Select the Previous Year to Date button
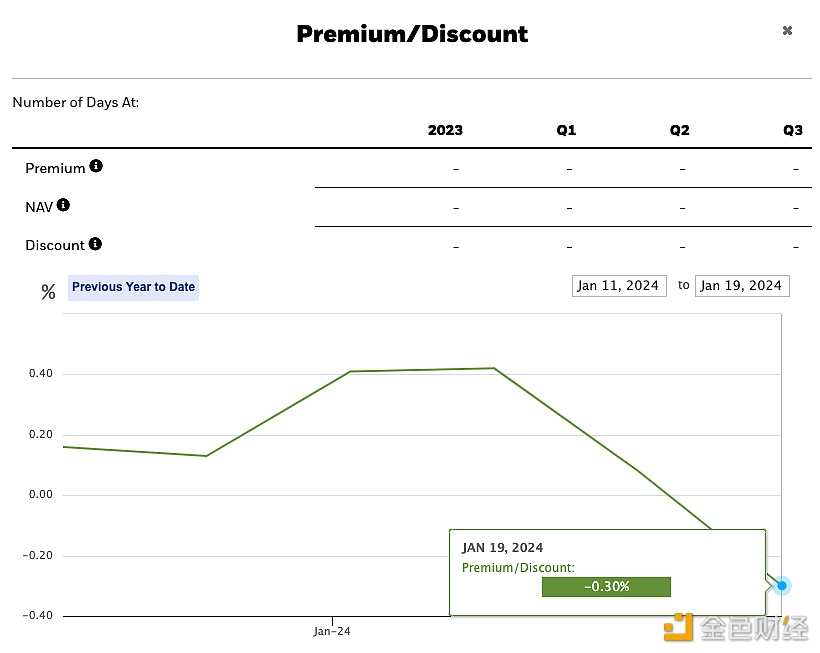The width and height of the screenshot is (820, 653). (133, 287)
